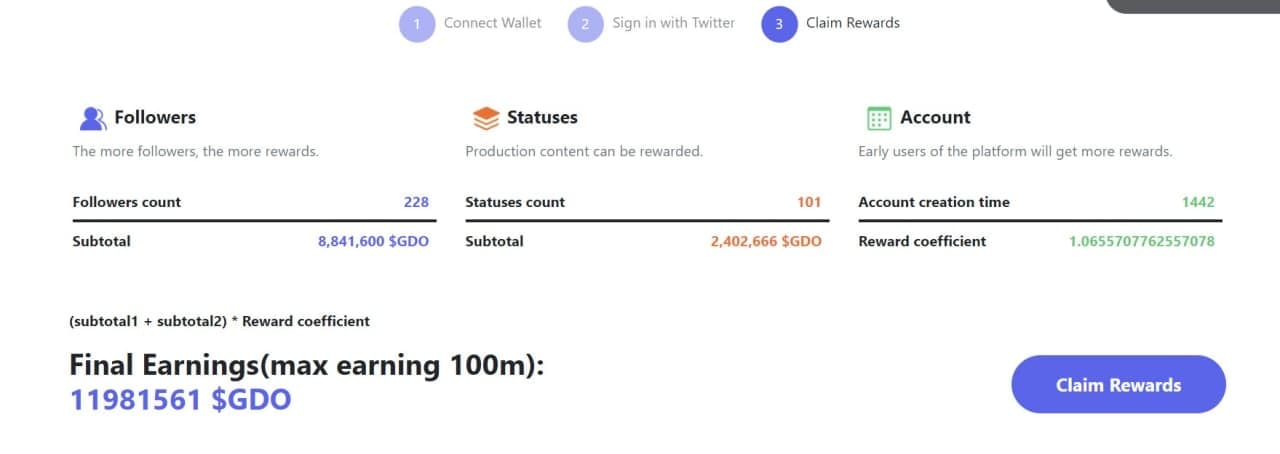Select the Sign in with Twitter step
Screen dimensions: 1280x454
tap(673, 23)
